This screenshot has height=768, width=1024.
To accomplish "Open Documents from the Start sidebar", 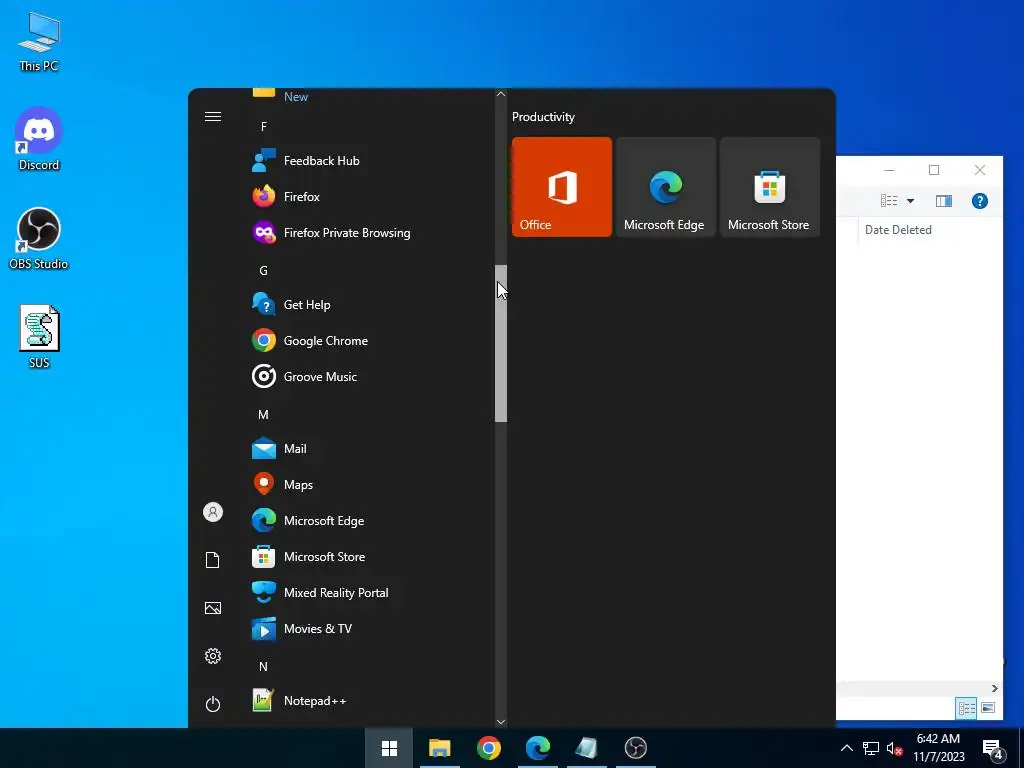I will coord(213,560).
